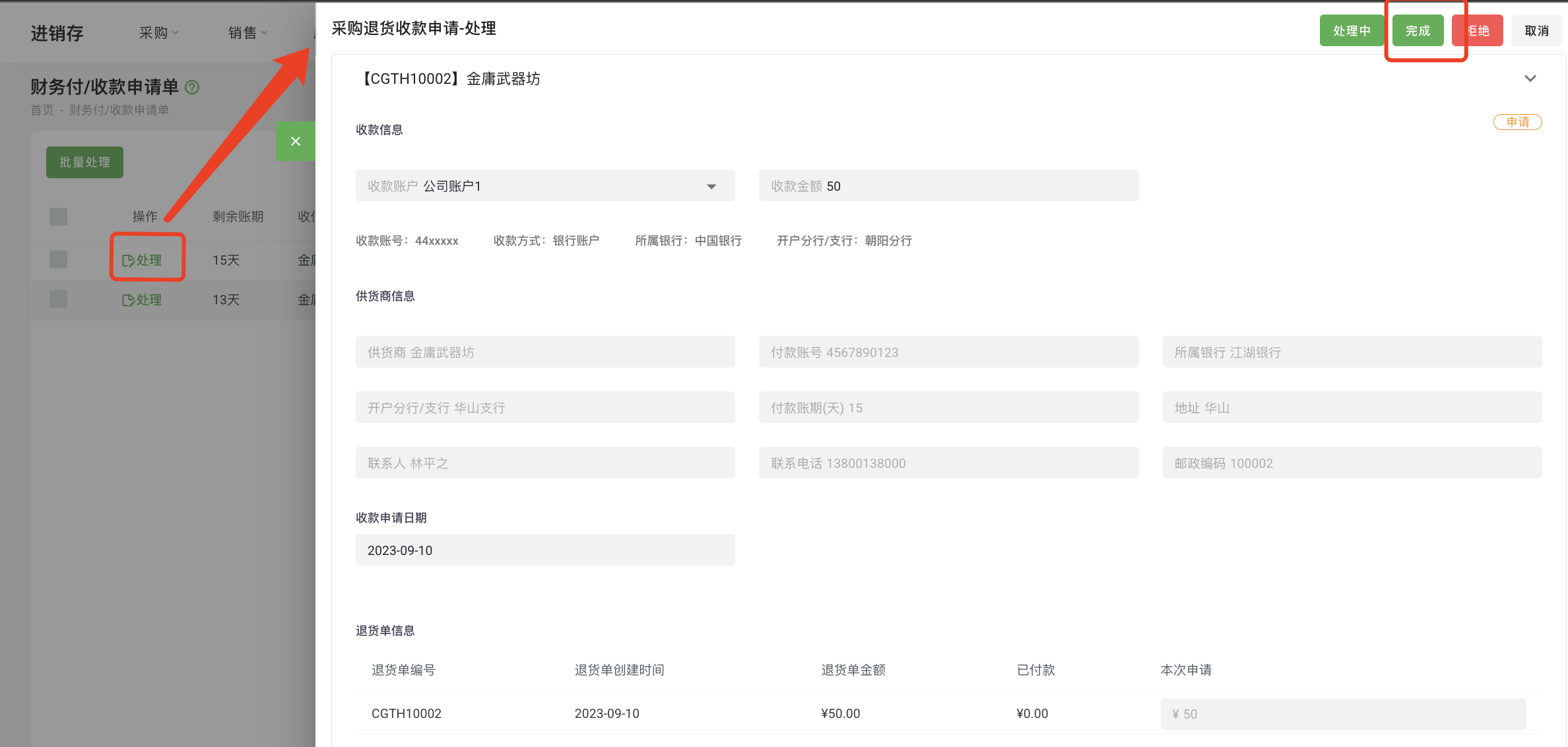Screen dimensions: 1568x747
Task: Check the select-all checkbox in table header
Action: [58, 216]
